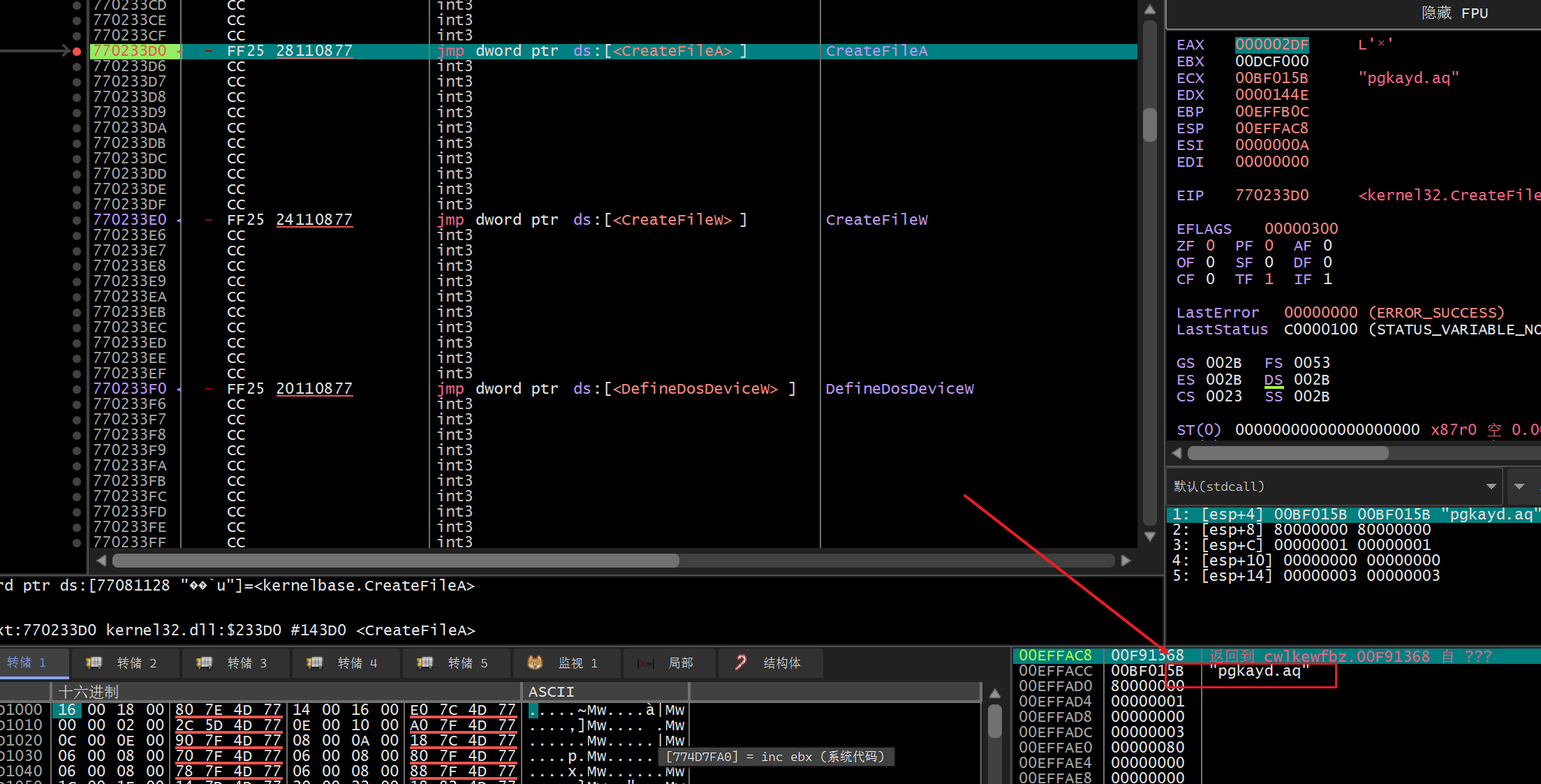This screenshot has height=784, width=1541.
Task: Click the 十六进制 hex column header
Action: 287,692
